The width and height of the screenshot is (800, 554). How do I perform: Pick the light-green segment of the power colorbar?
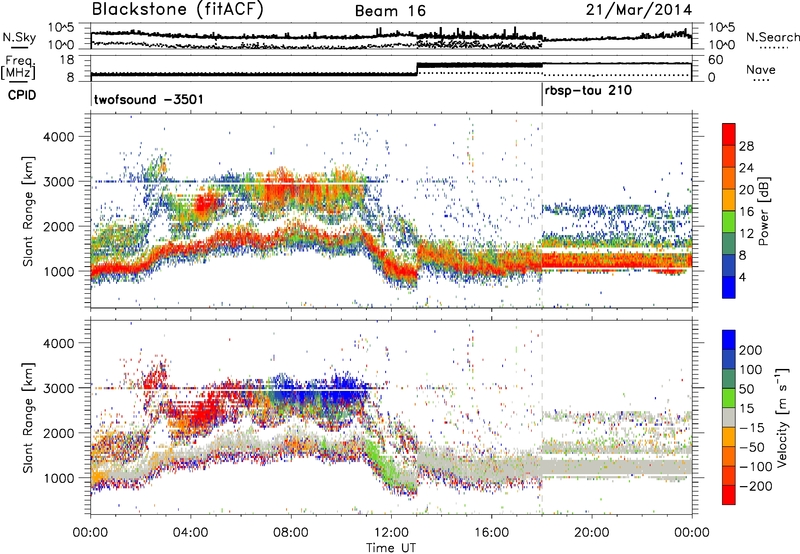pos(729,221)
